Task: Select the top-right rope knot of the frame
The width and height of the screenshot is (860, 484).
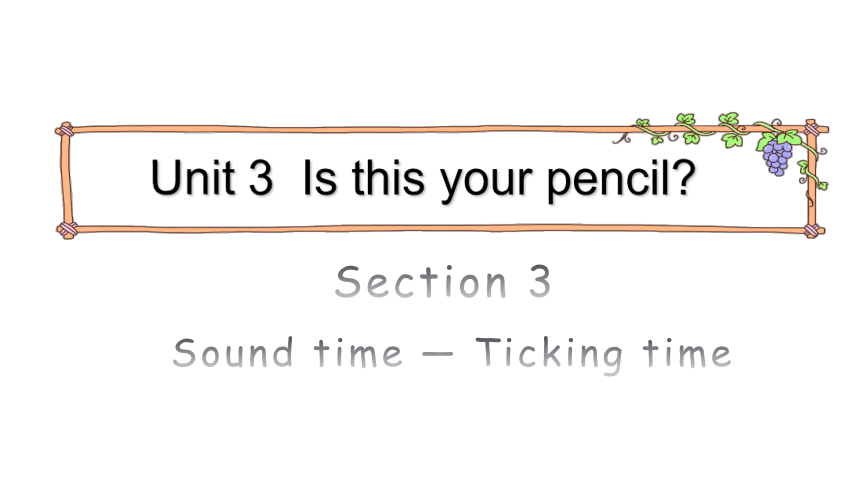Action: click(x=811, y=130)
